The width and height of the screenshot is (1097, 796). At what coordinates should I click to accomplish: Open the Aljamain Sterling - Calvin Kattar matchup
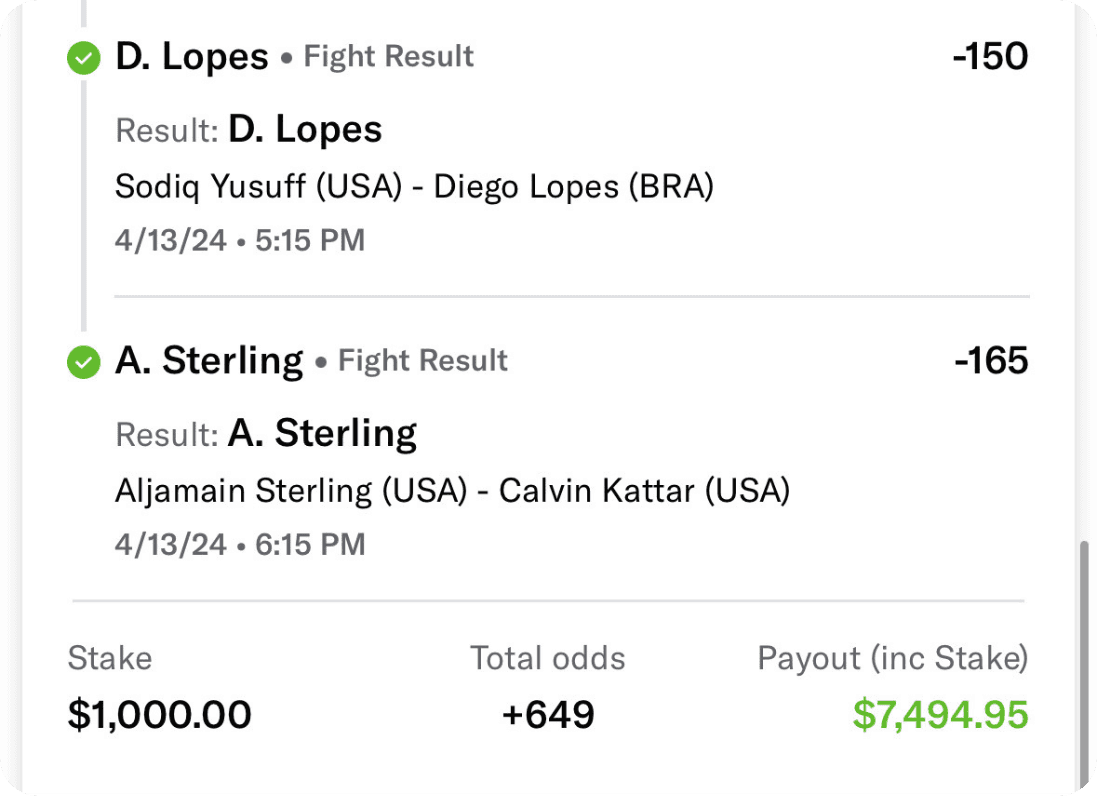[452, 491]
